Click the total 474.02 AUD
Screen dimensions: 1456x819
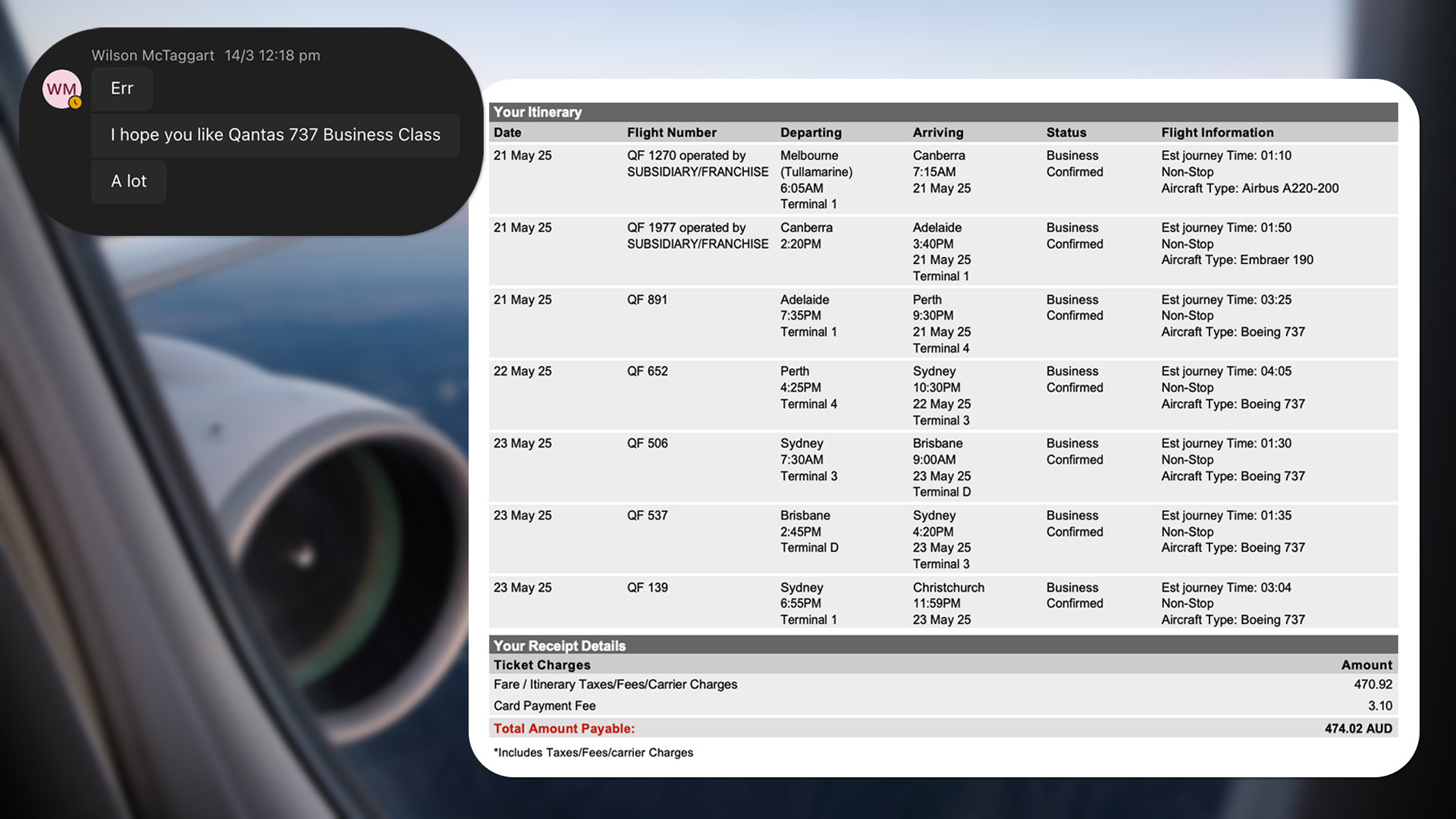click(1358, 729)
